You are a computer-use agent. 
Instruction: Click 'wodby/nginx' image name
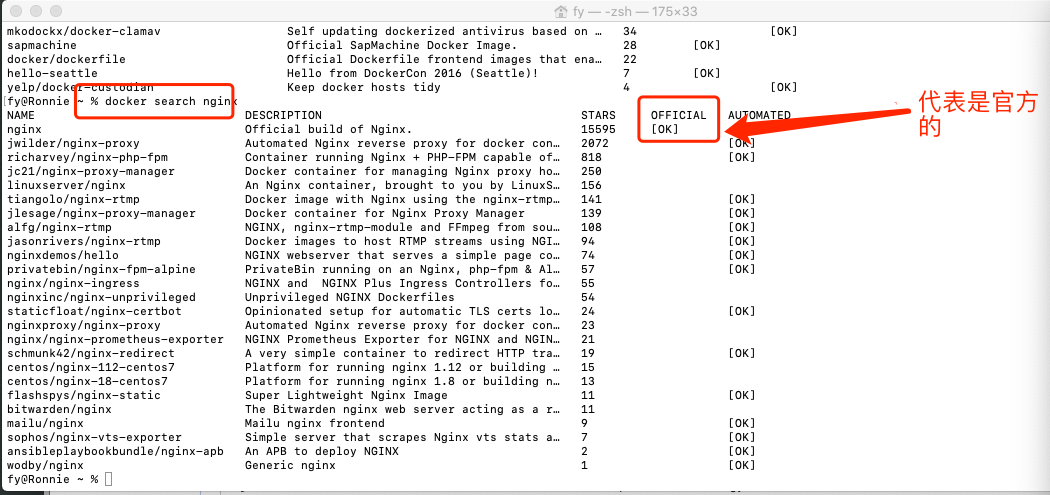coord(45,466)
